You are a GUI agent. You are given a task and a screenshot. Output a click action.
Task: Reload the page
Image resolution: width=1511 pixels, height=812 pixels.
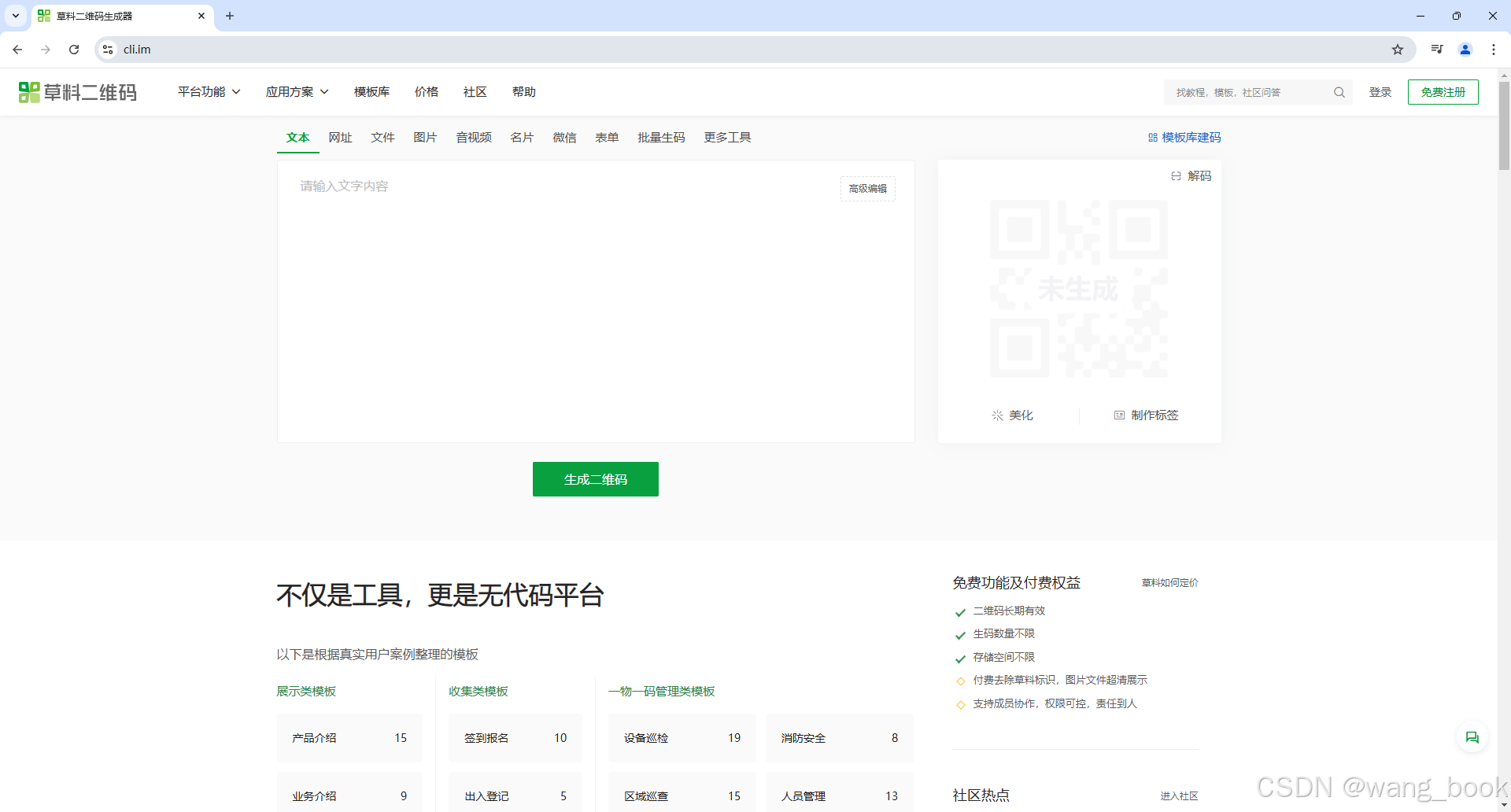74,50
